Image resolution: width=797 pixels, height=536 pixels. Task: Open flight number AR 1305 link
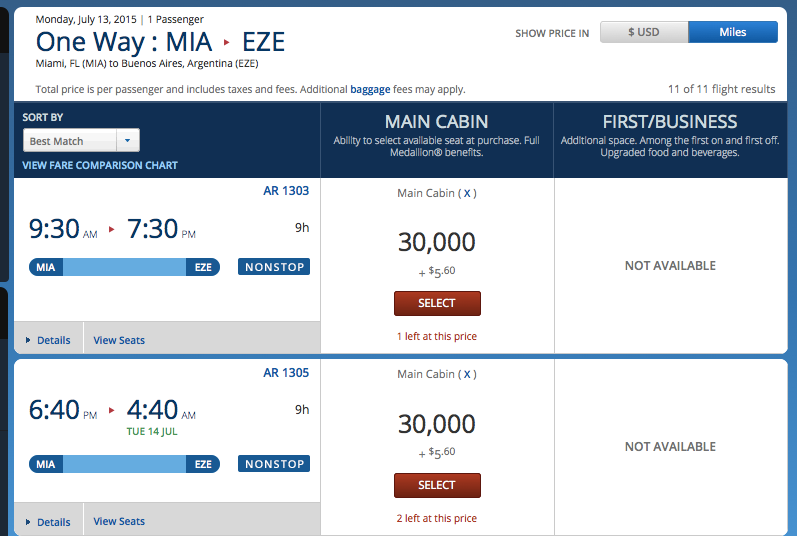click(286, 373)
